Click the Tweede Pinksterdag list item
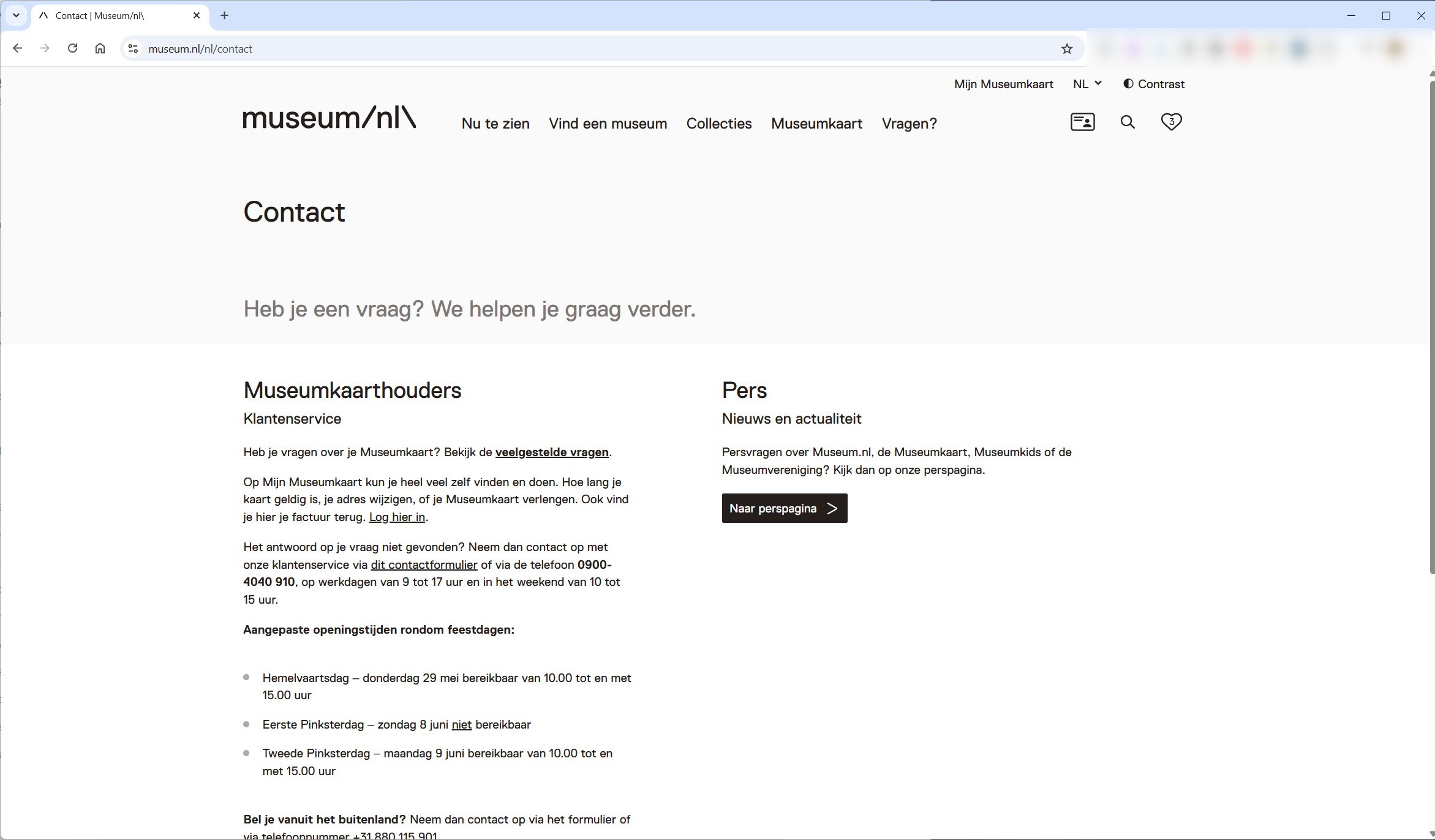This screenshot has width=1435, height=840. tap(437, 762)
